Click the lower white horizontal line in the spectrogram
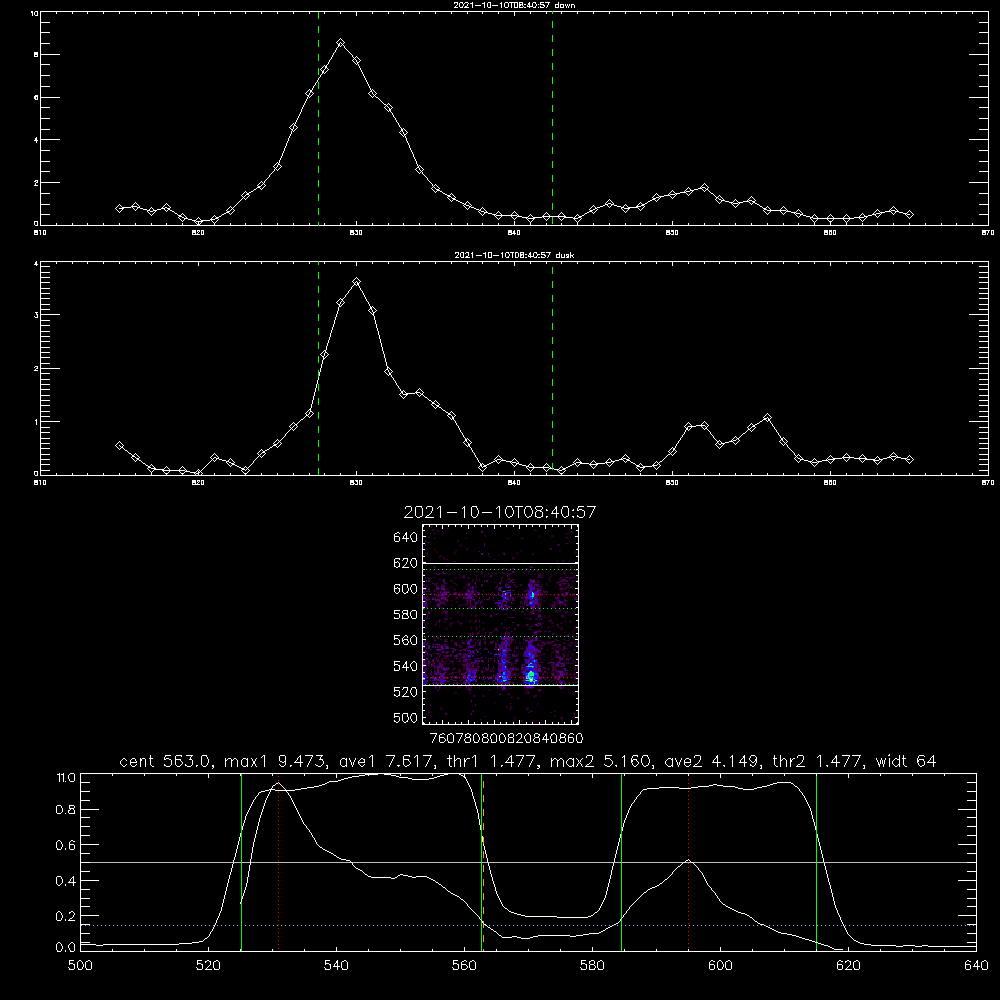1000x1000 pixels. pos(501,685)
